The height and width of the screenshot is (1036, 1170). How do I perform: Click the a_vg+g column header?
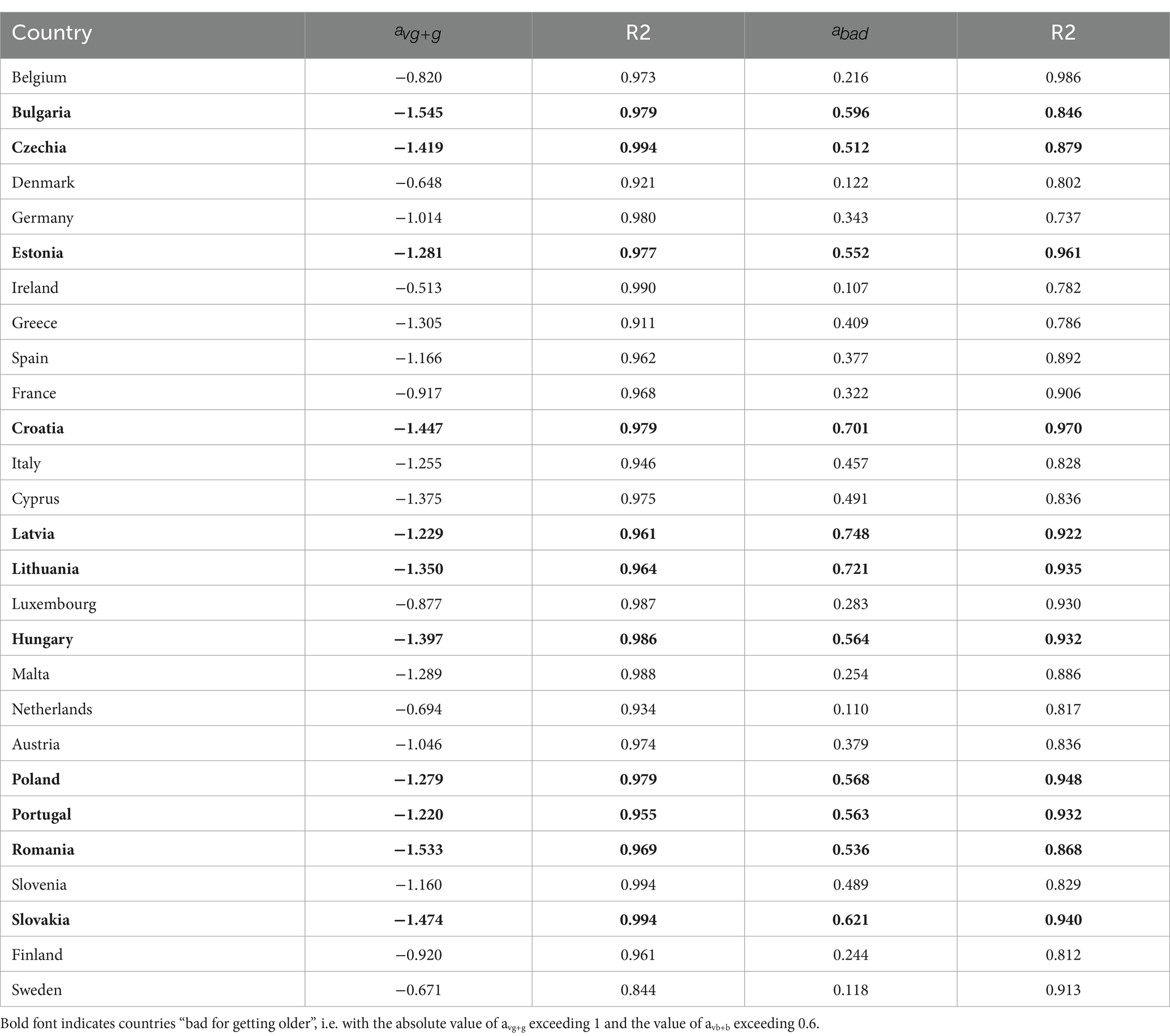tap(418, 33)
